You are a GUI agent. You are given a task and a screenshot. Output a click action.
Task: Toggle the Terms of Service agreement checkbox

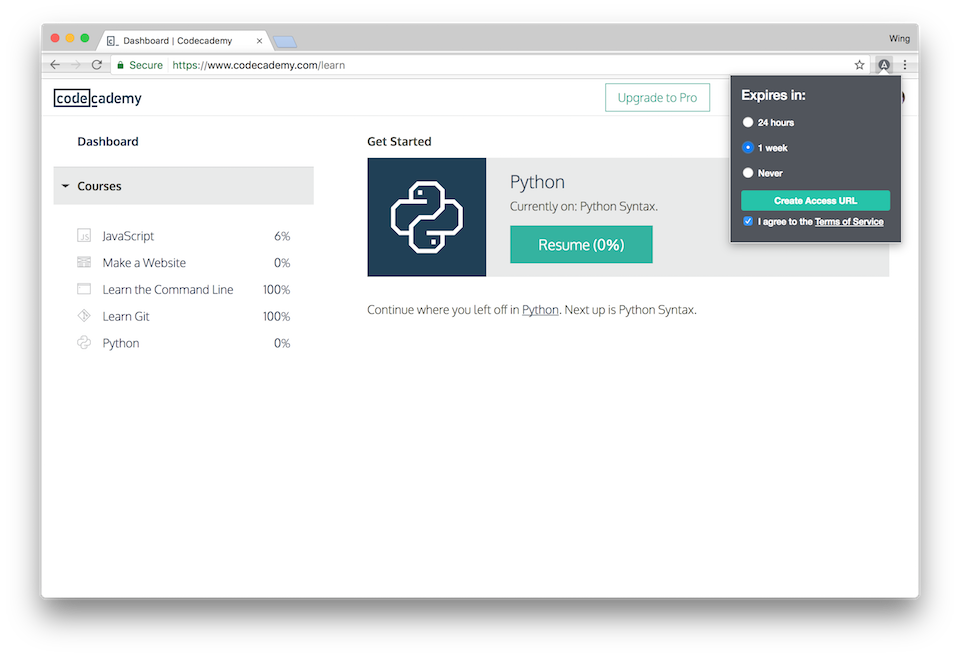[x=748, y=221]
